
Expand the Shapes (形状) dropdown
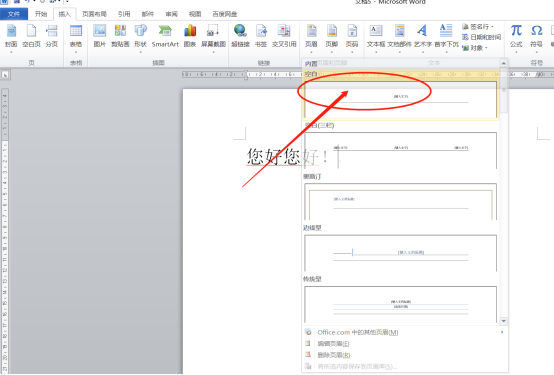140,38
